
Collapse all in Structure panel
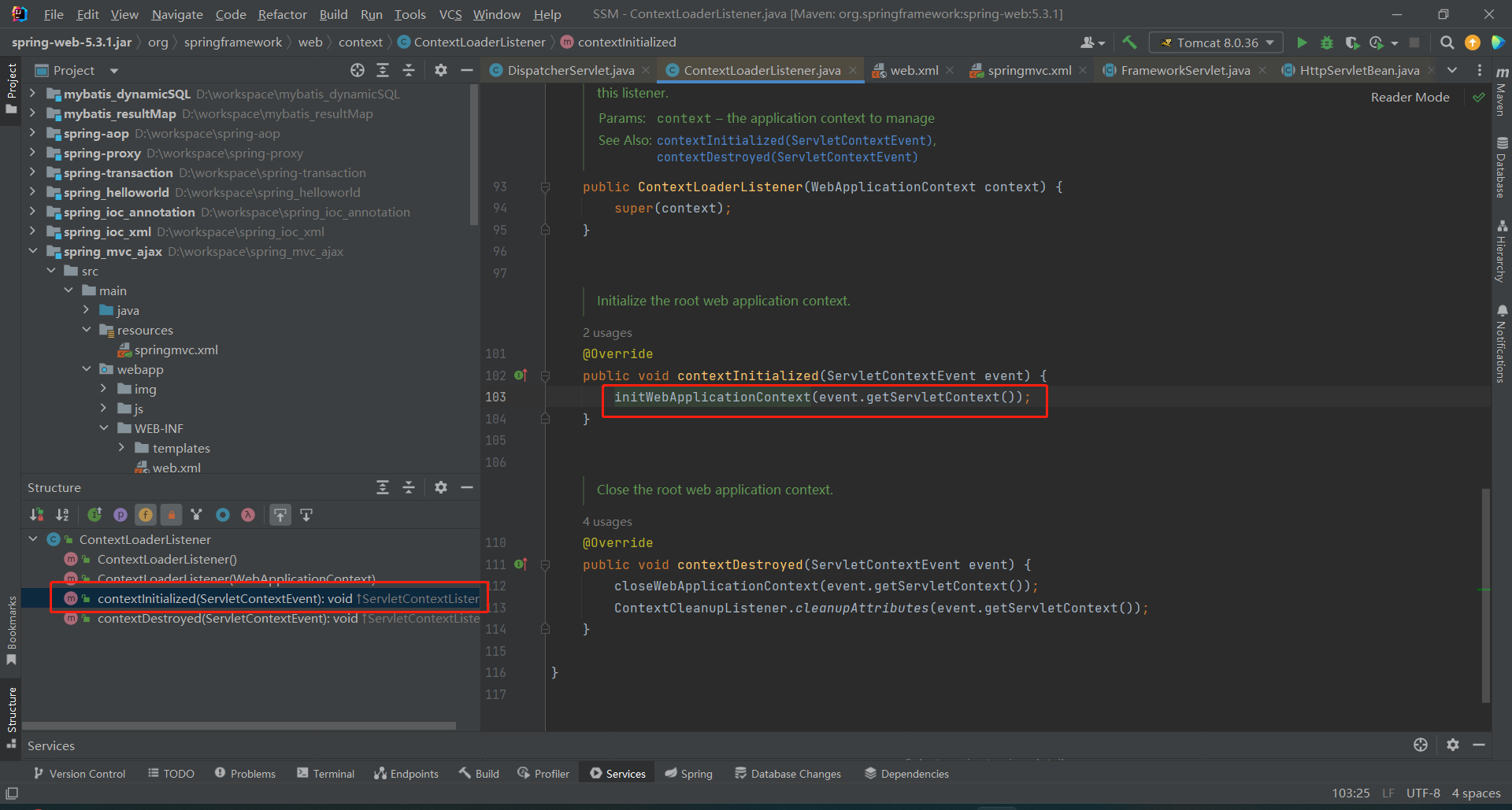pyautogui.click(x=409, y=487)
